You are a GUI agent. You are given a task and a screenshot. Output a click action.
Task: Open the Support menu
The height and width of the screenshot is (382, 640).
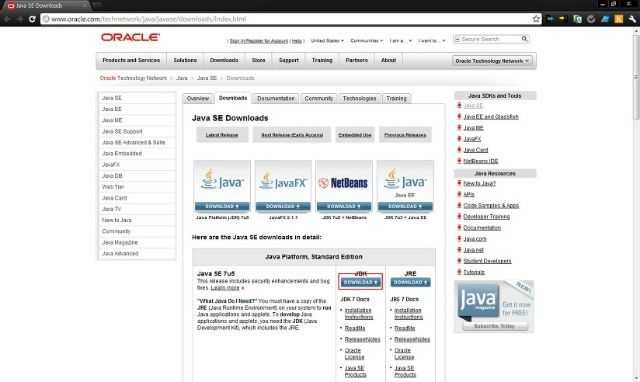[289, 60]
